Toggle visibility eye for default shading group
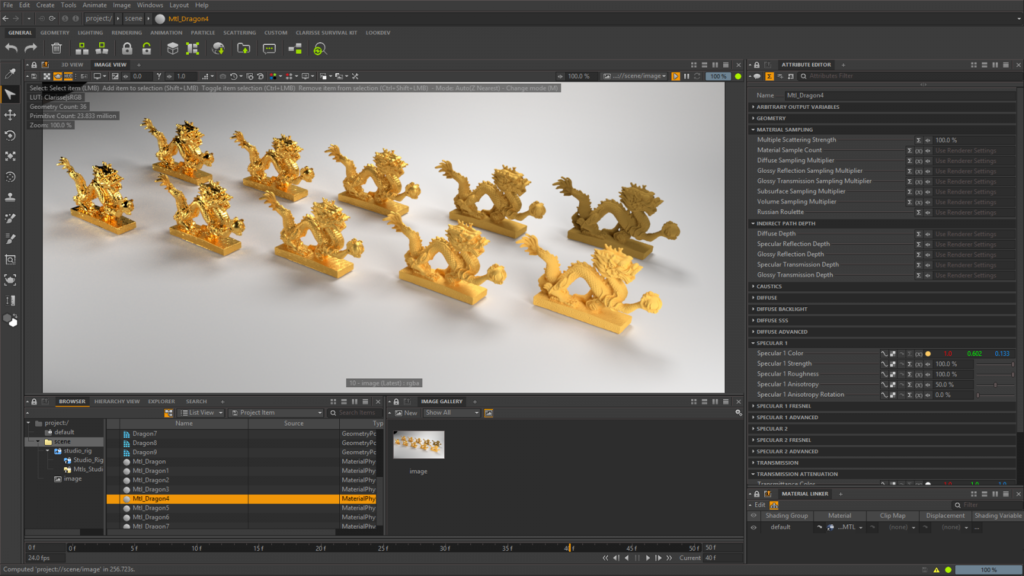Screen dimensions: 1024x576 click(x=754, y=527)
